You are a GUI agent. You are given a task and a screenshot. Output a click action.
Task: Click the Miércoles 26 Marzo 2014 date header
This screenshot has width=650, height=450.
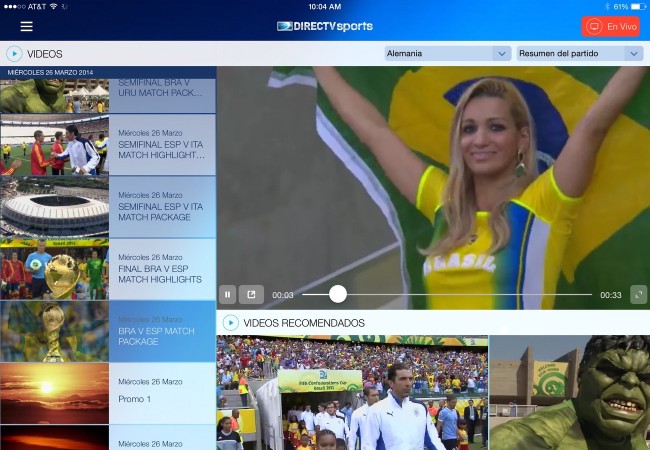(x=50, y=73)
